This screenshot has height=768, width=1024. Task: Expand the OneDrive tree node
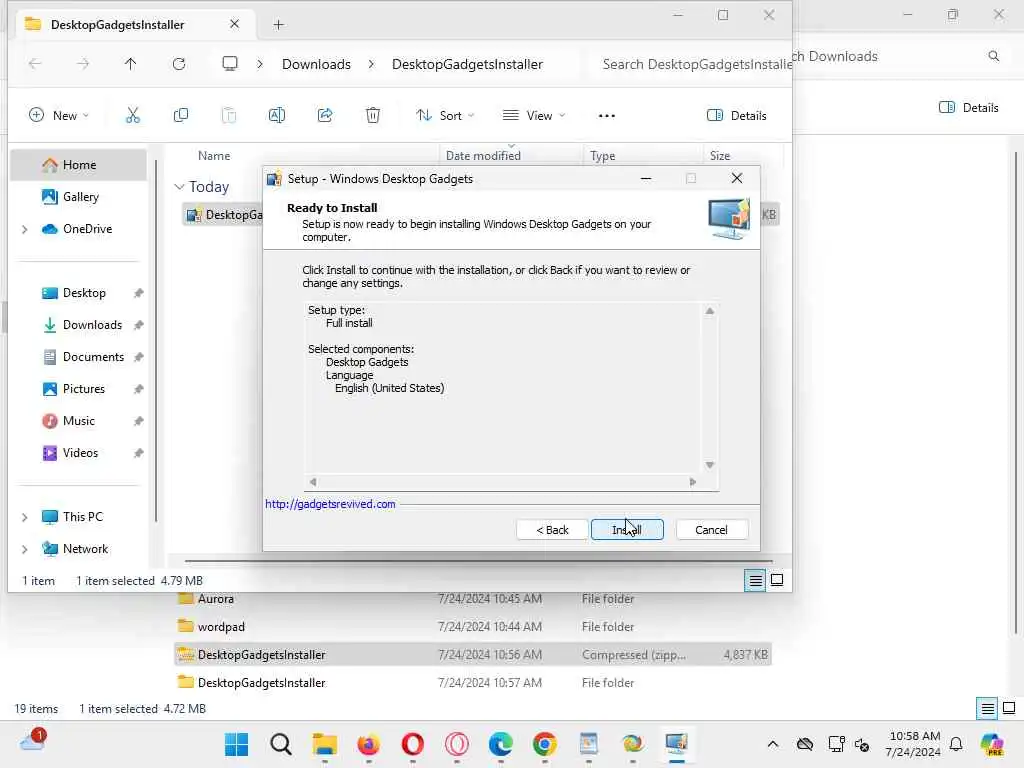[25, 229]
